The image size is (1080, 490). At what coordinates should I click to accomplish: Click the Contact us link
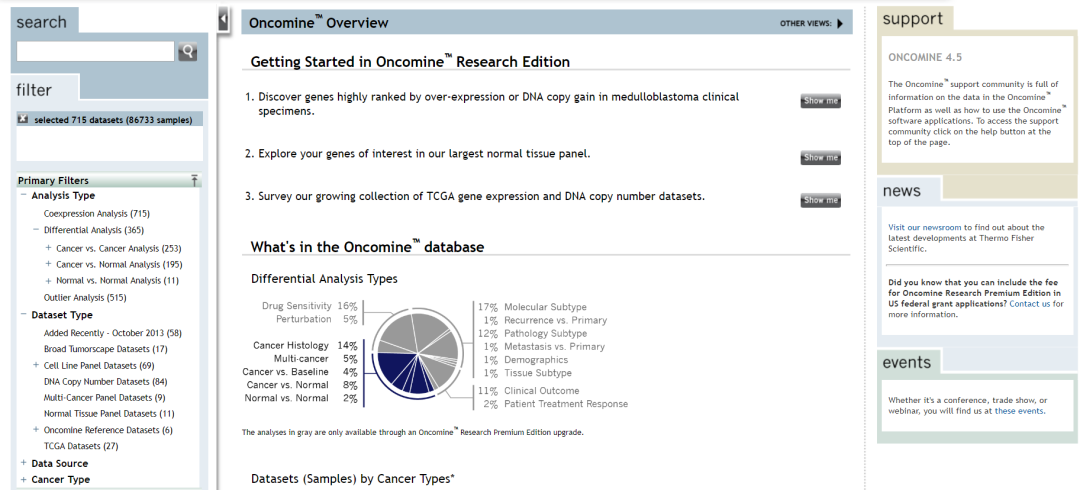click(1030, 304)
